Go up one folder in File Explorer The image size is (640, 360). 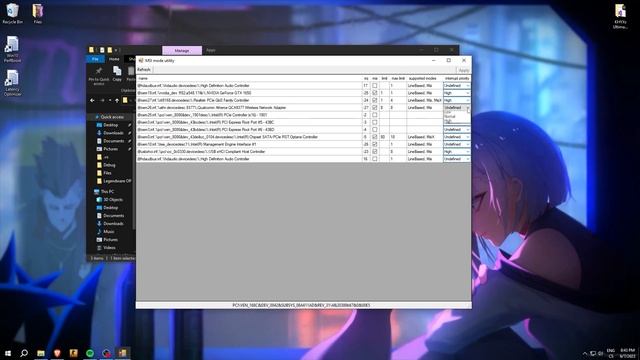pyautogui.click(x=117, y=100)
